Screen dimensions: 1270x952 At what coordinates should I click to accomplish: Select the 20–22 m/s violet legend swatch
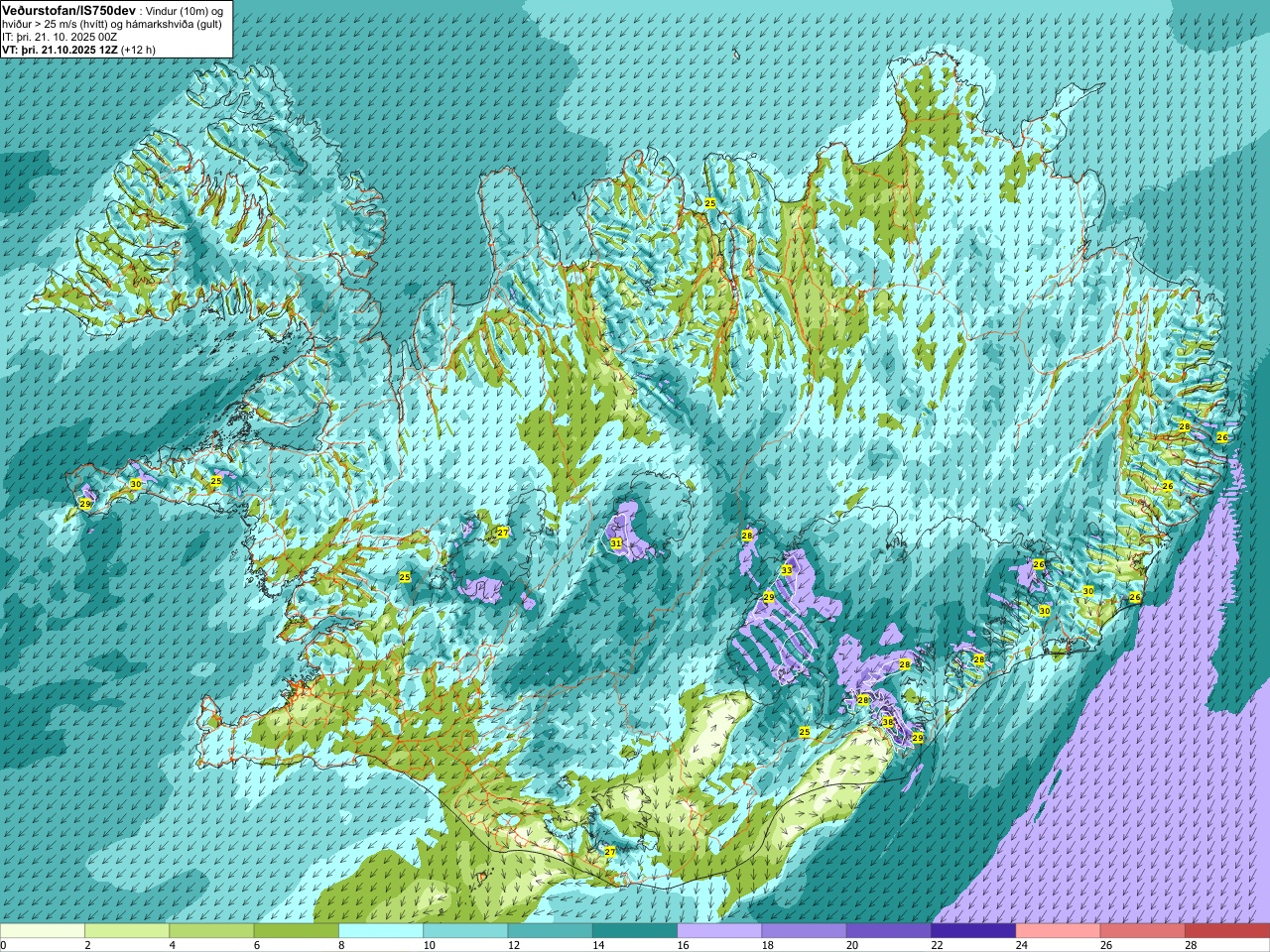[x=888, y=931]
